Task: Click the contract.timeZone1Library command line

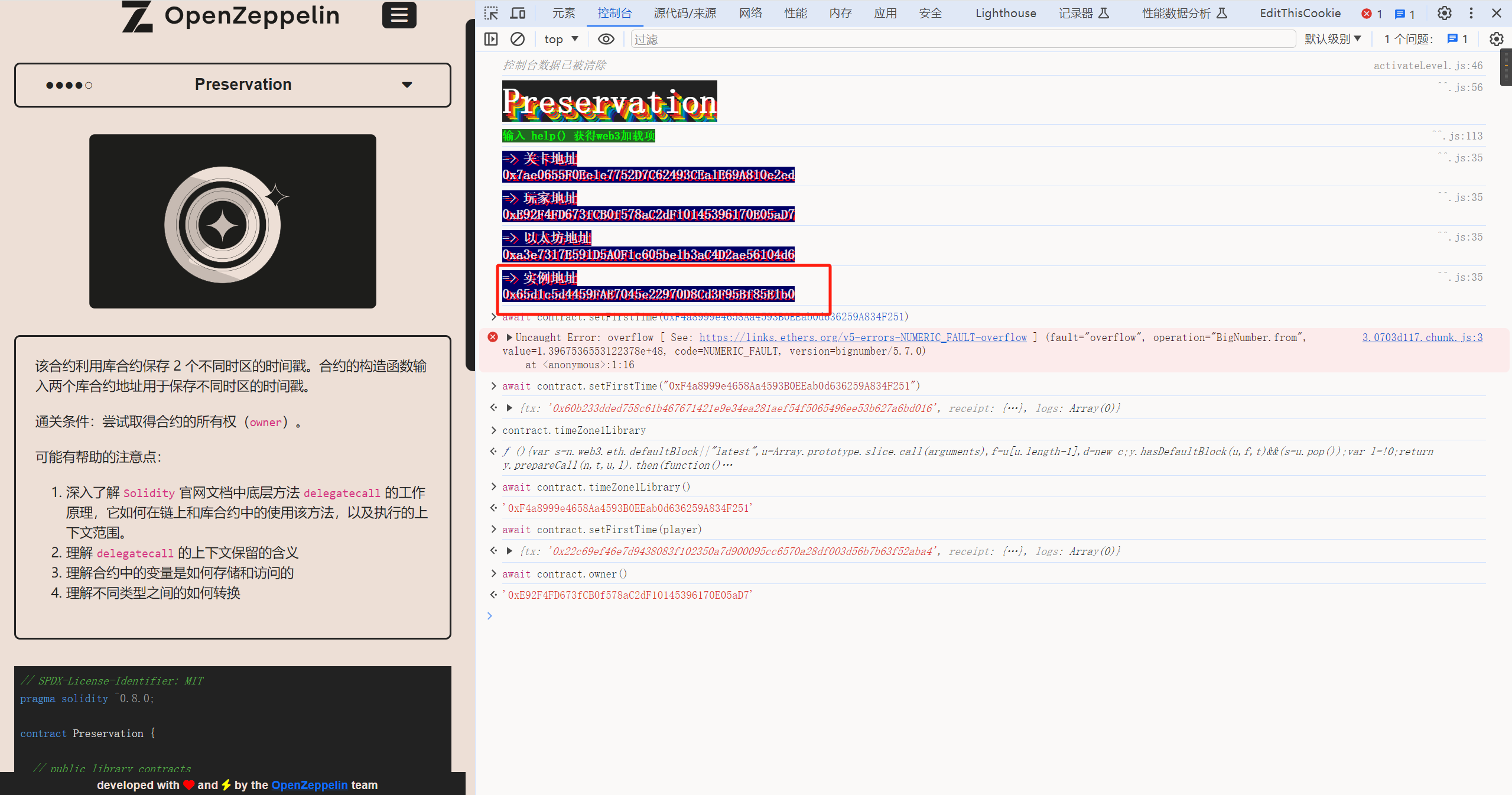Action: coord(574,430)
